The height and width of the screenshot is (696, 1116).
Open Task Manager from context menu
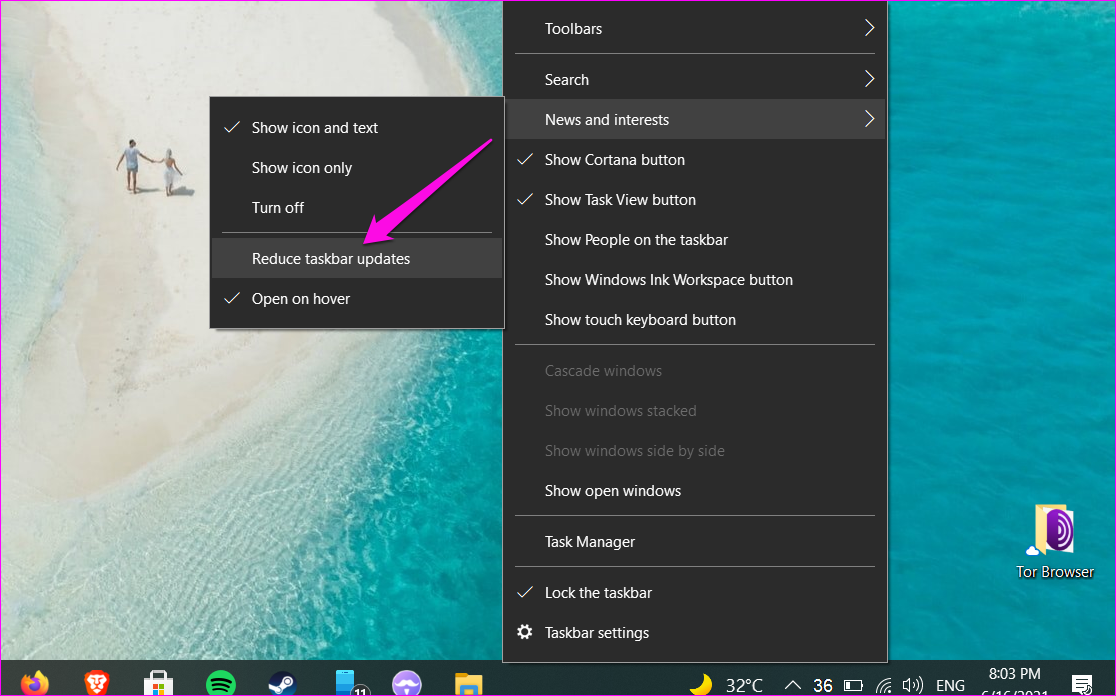(x=695, y=542)
